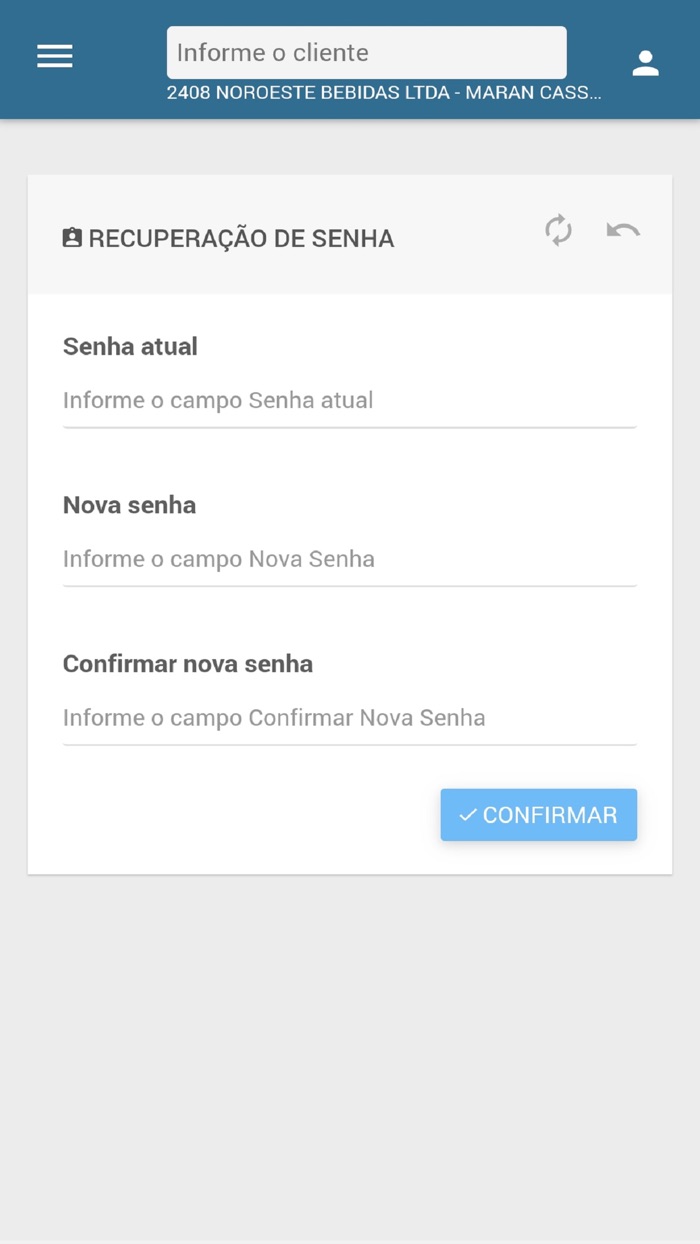700x1244 pixels.
Task: Open the hamburger navigation menu
Action: [x=54, y=56]
